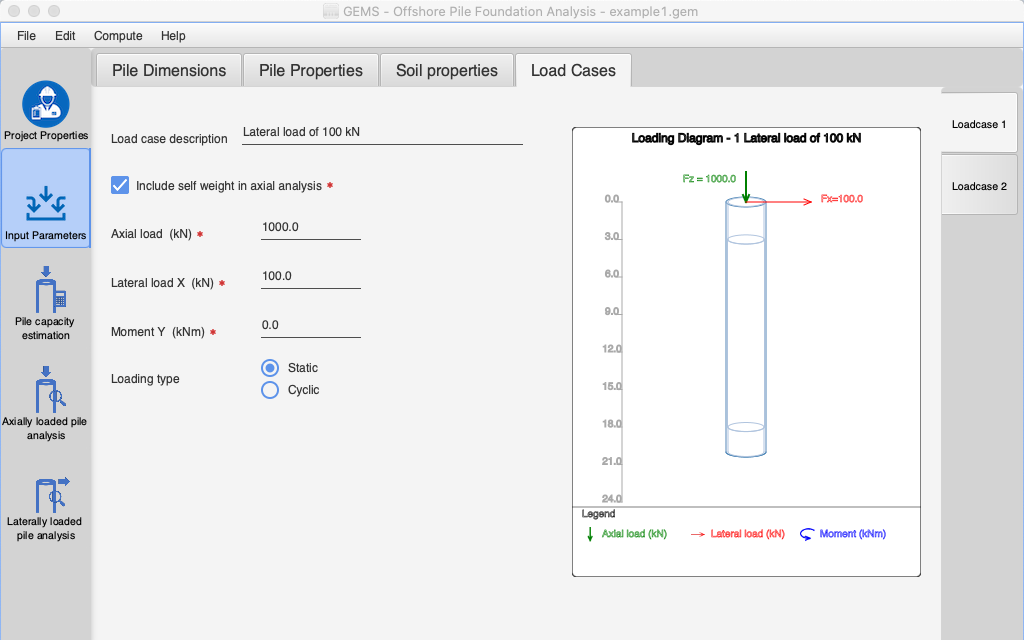This screenshot has width=1024, height=640.
Task: Click the blue Moment legend icon
Action: coord(806,534)
